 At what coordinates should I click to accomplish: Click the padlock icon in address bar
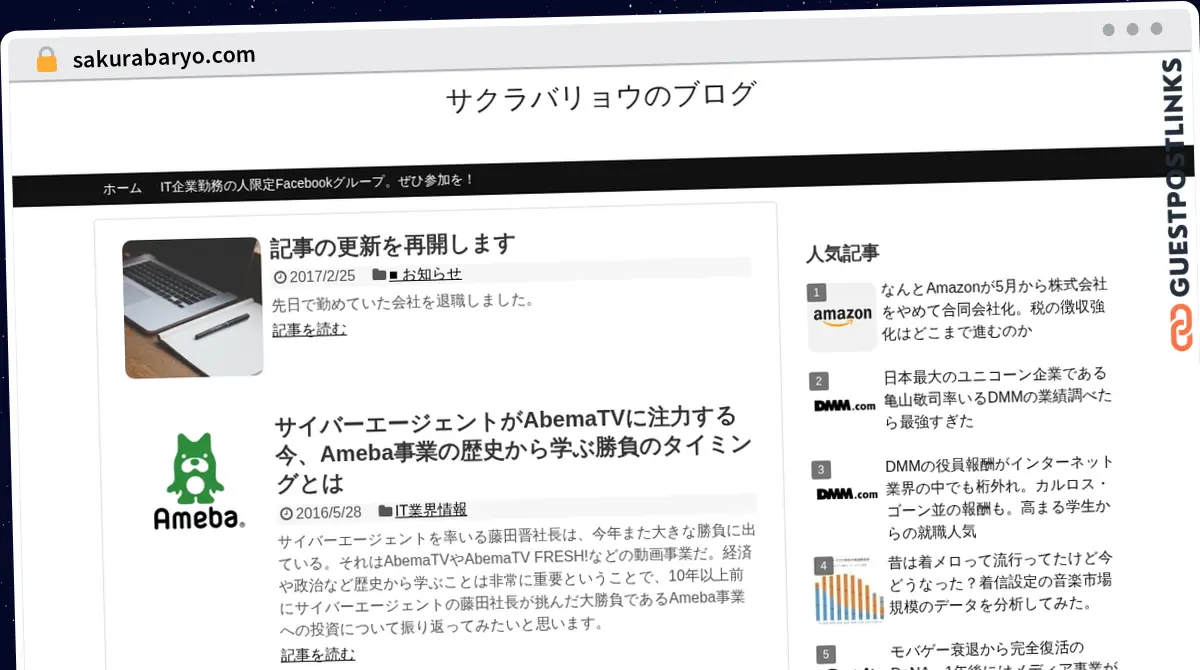[x=46, y=60]
